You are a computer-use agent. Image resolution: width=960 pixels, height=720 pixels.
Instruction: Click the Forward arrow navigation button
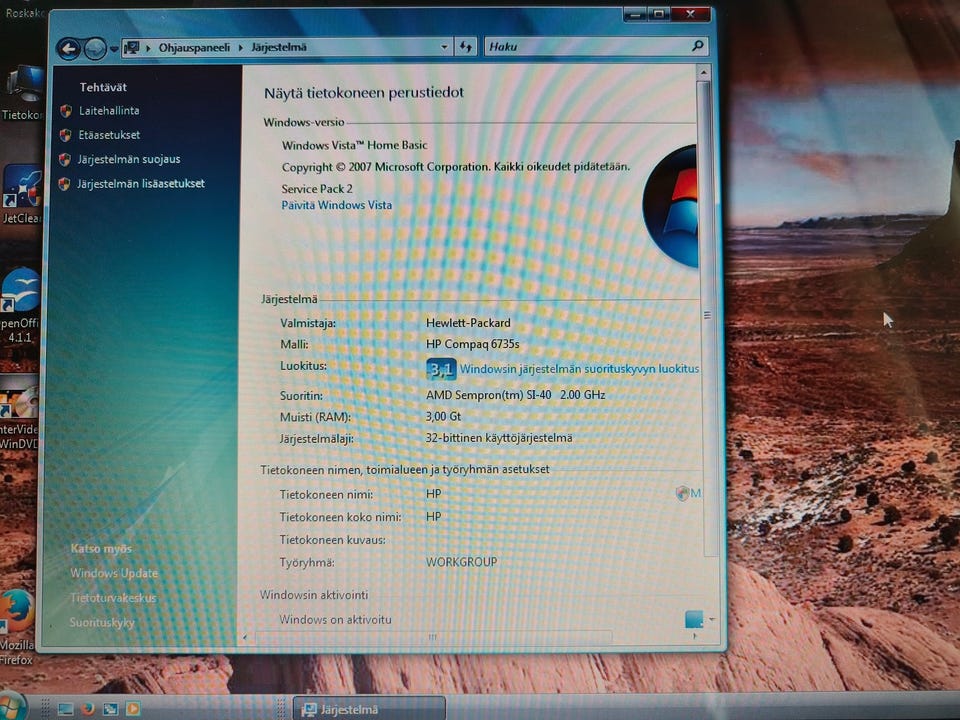click(95, 48)
